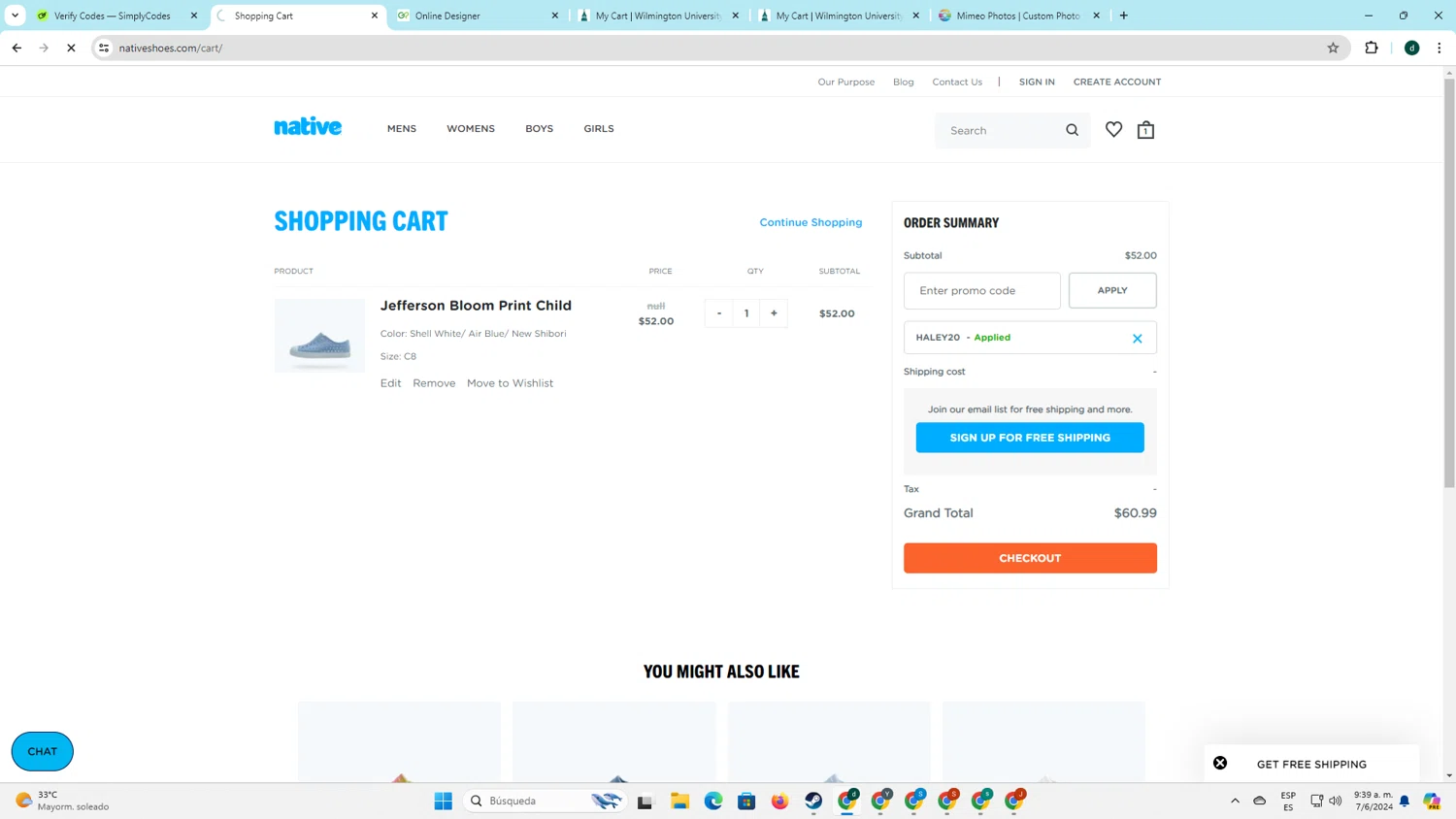
Task: Close the Online Designer tab
Action: point(554,16)
